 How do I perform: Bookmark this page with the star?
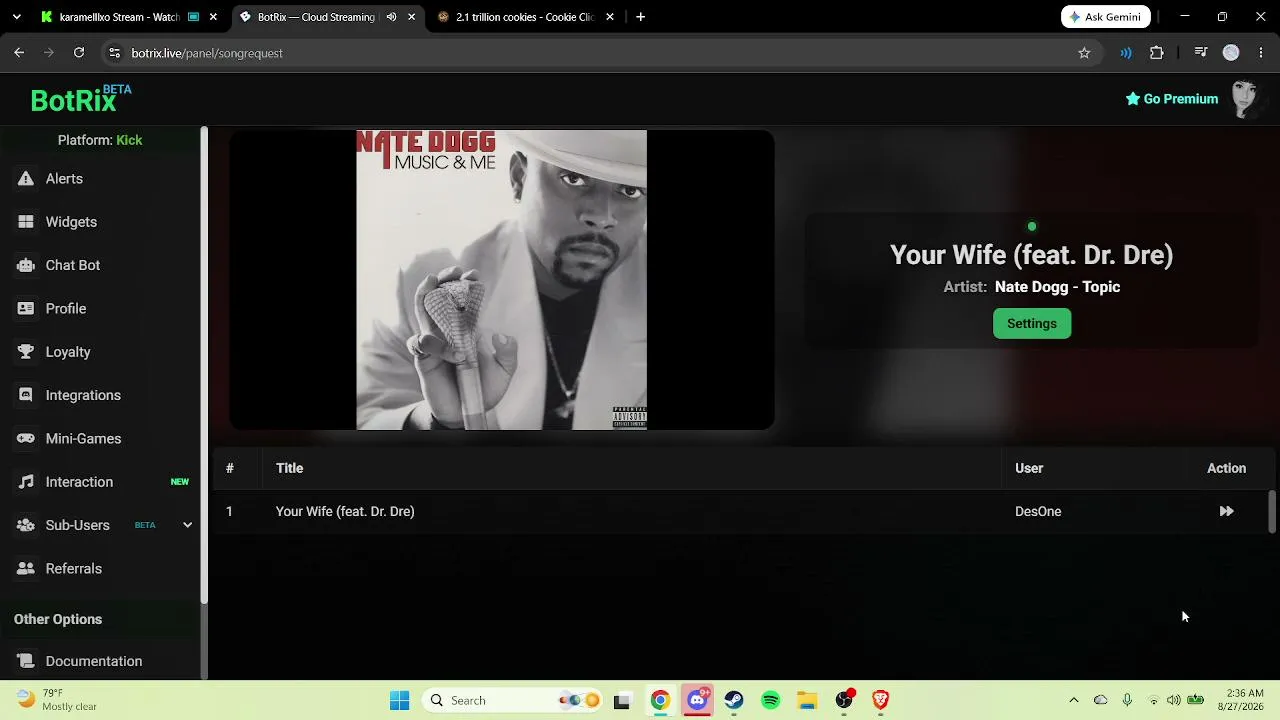tap(1084, 53)
